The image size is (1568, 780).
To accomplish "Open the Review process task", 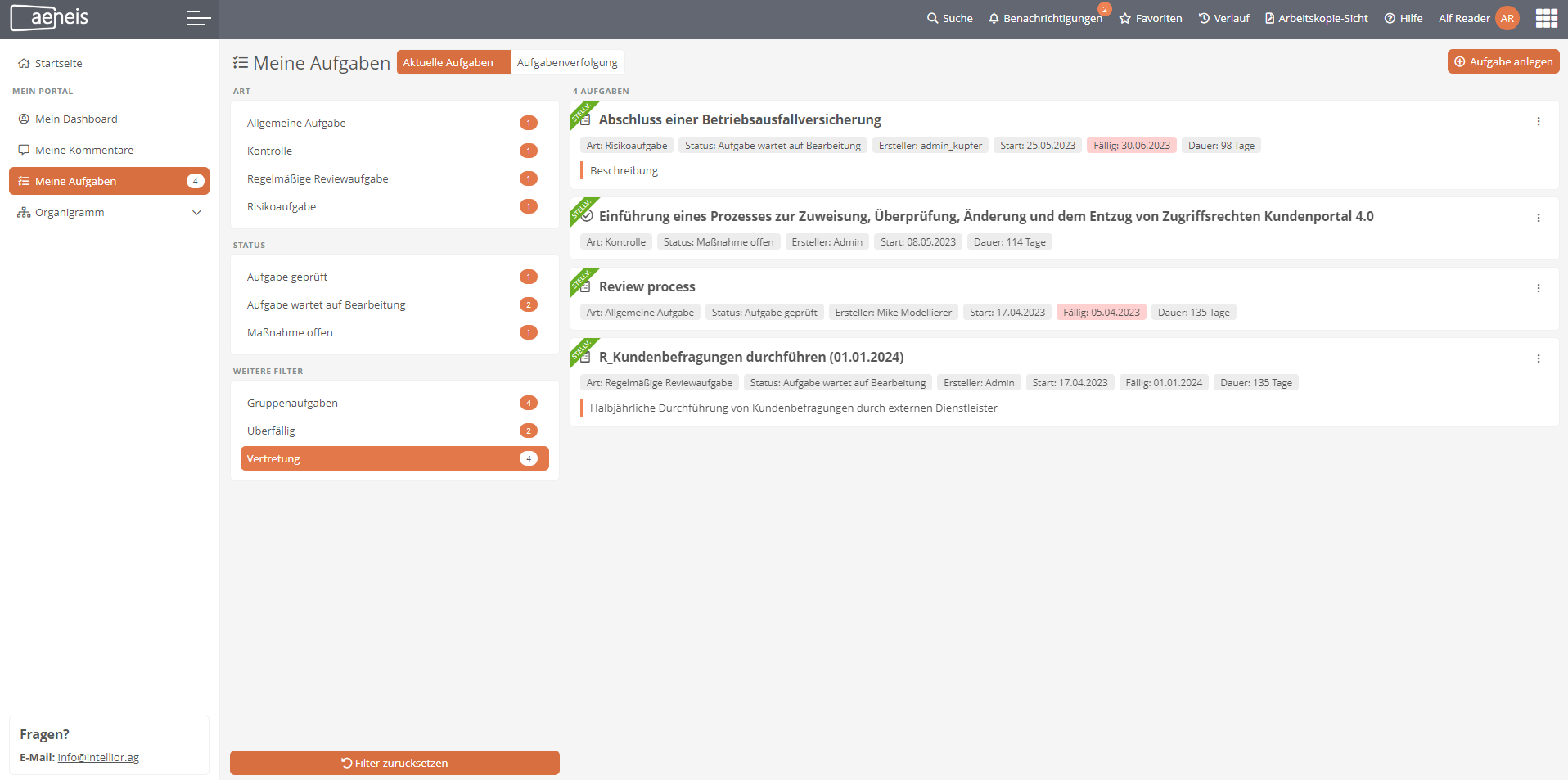I will 647,286.
